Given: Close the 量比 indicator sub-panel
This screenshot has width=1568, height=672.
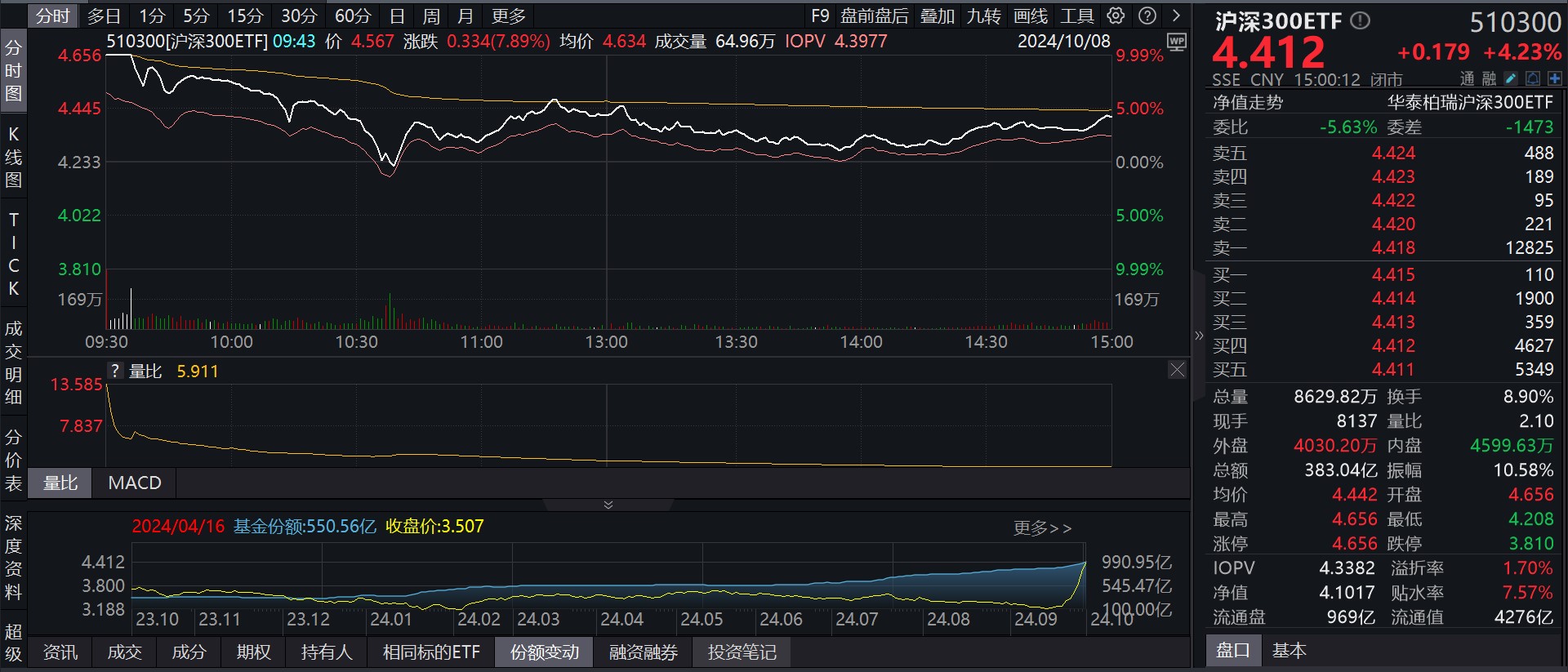Looking at the screenshot, I should tap(1177, 370).
